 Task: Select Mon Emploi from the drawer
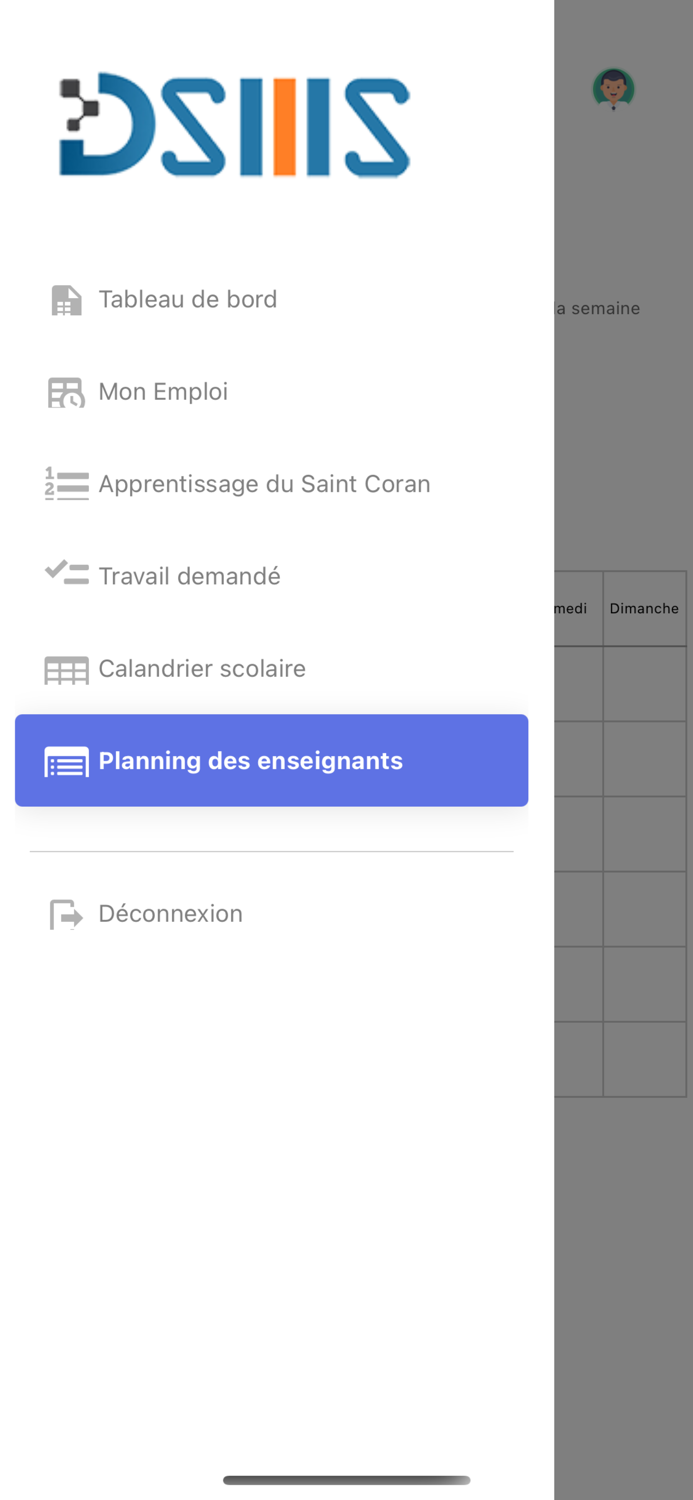(x=163, y=391)
